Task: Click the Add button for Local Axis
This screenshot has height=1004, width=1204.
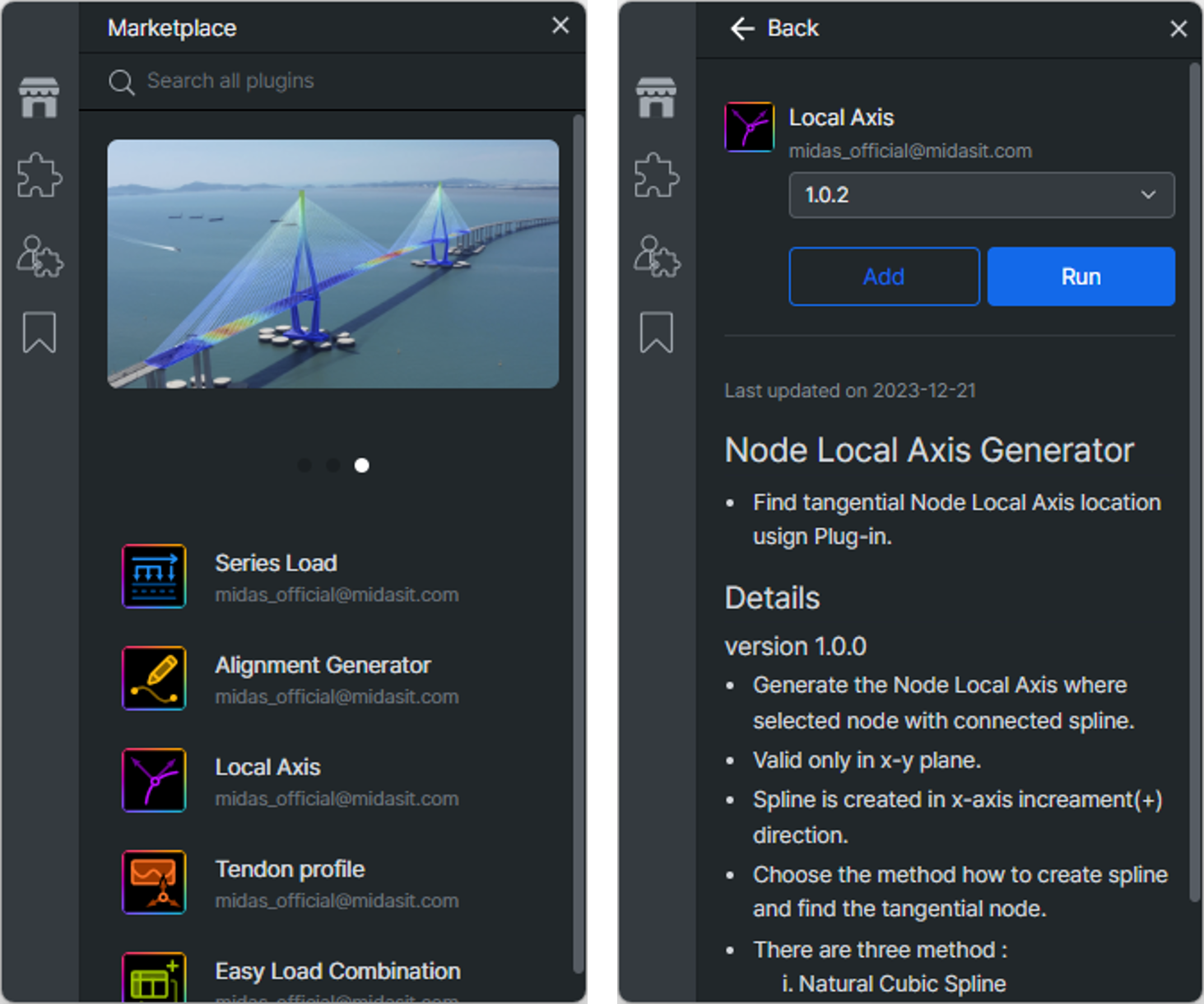Action: 884,277
